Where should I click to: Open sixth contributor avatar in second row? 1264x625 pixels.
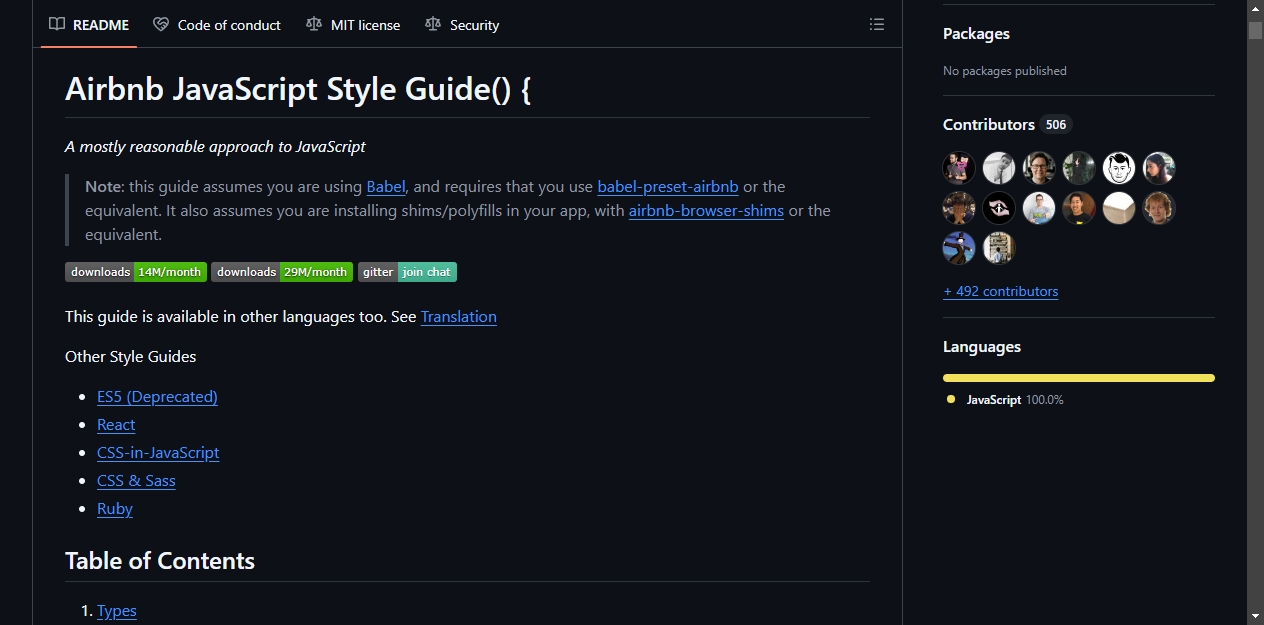click(x=1159, y=208)
